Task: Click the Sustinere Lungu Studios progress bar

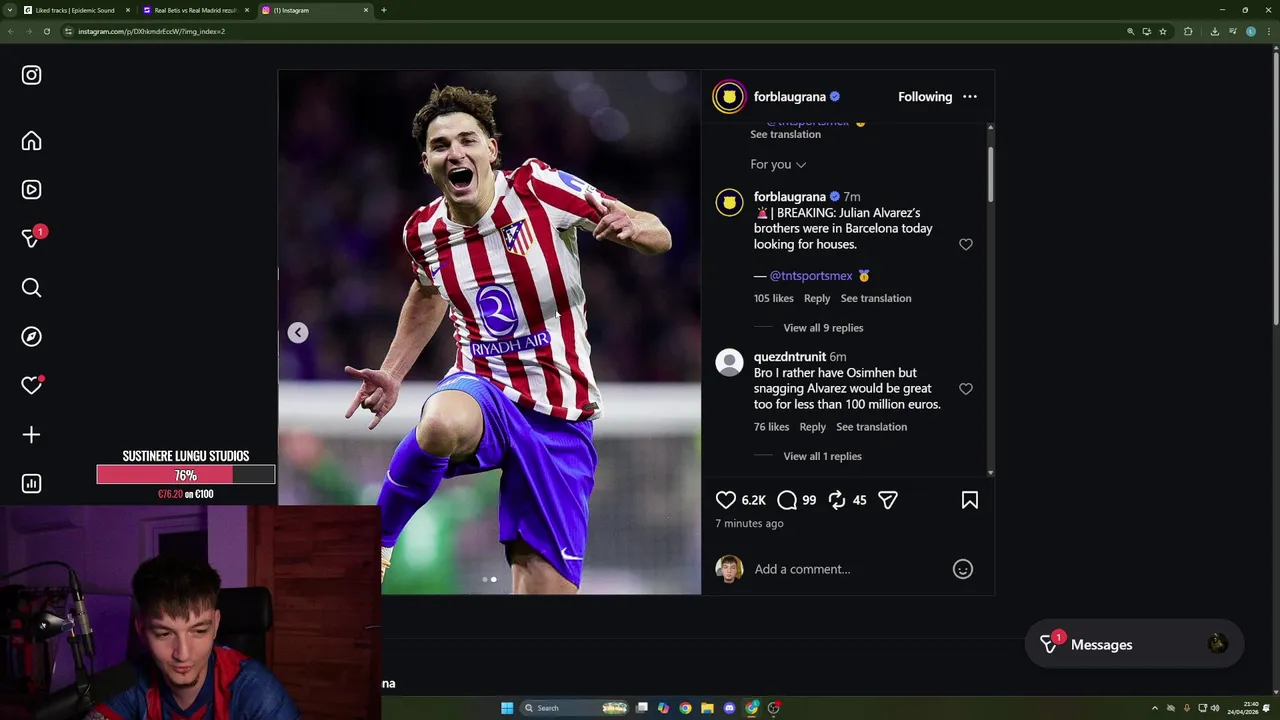Action: 186,475
